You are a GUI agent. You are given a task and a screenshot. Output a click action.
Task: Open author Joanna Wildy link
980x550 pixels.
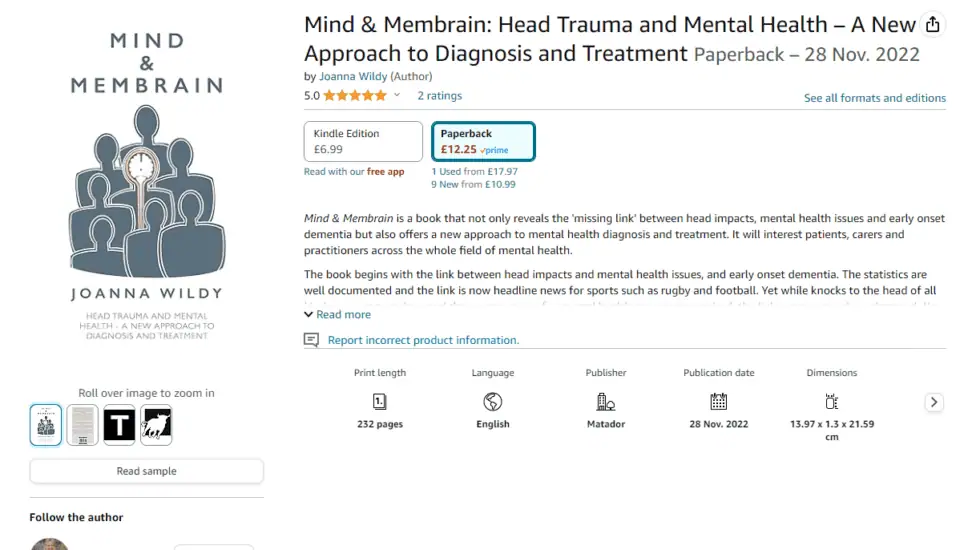[353, 76]
